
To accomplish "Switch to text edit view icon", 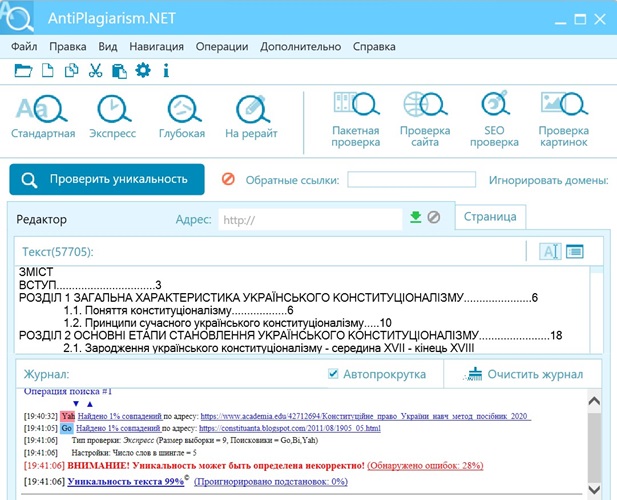I will 550,251.
